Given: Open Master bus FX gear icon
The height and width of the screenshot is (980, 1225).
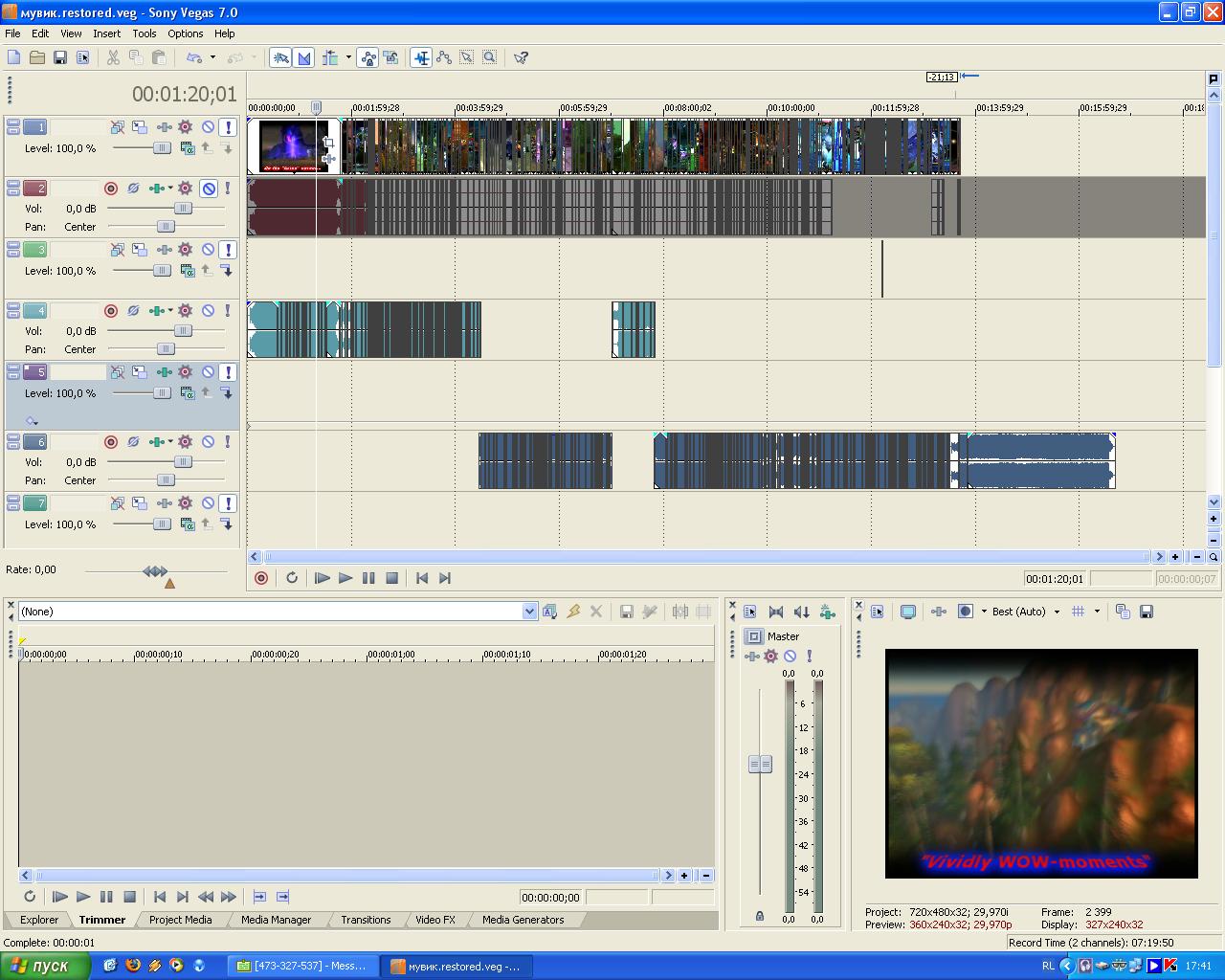Looking at the screenshot, I should coord(770,657).
